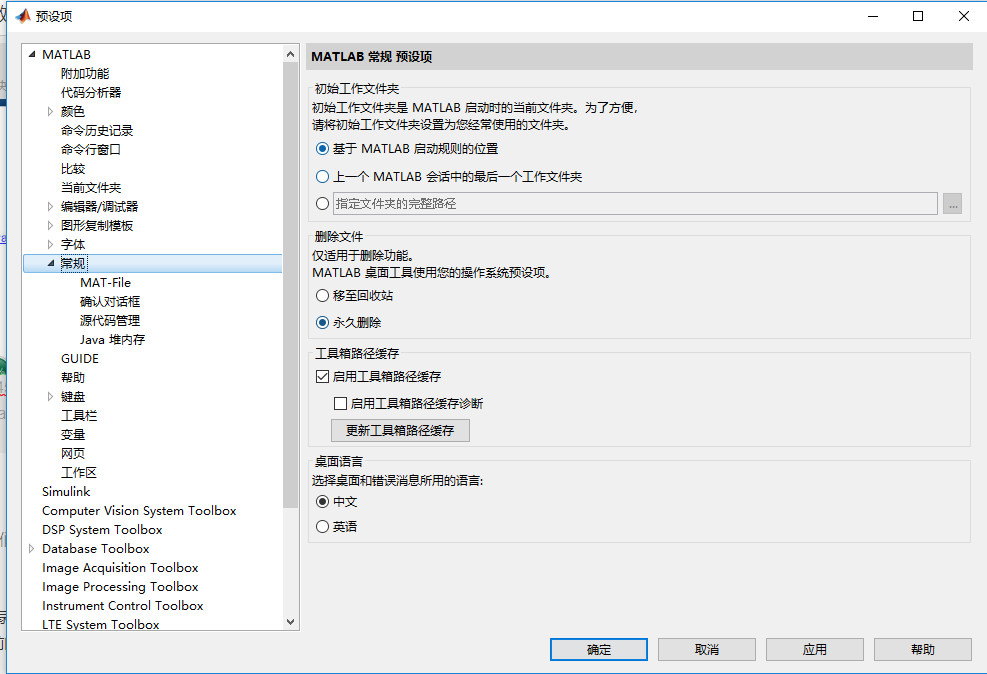Minimize the 预设项 window
Screen dimensions: 987x674
pos(872,16)
